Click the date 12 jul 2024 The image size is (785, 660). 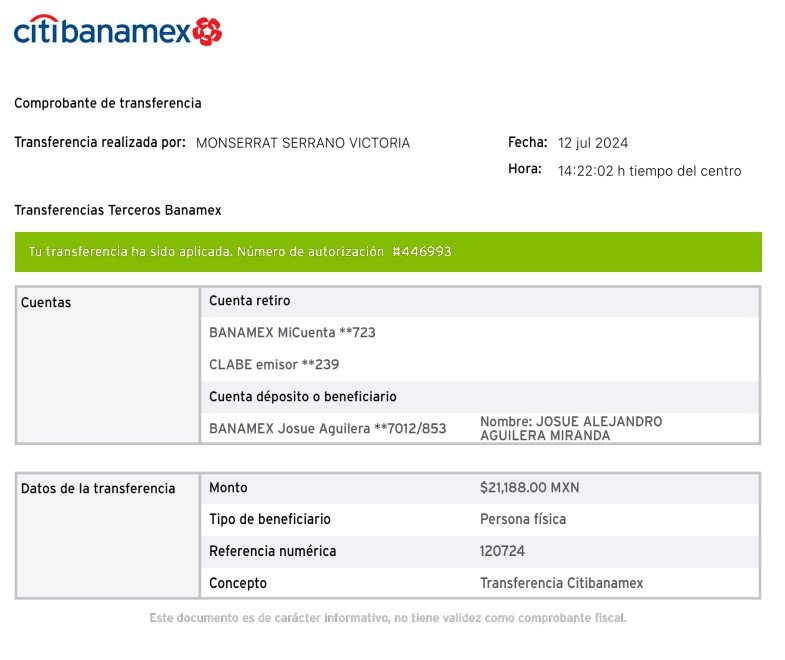593,143
